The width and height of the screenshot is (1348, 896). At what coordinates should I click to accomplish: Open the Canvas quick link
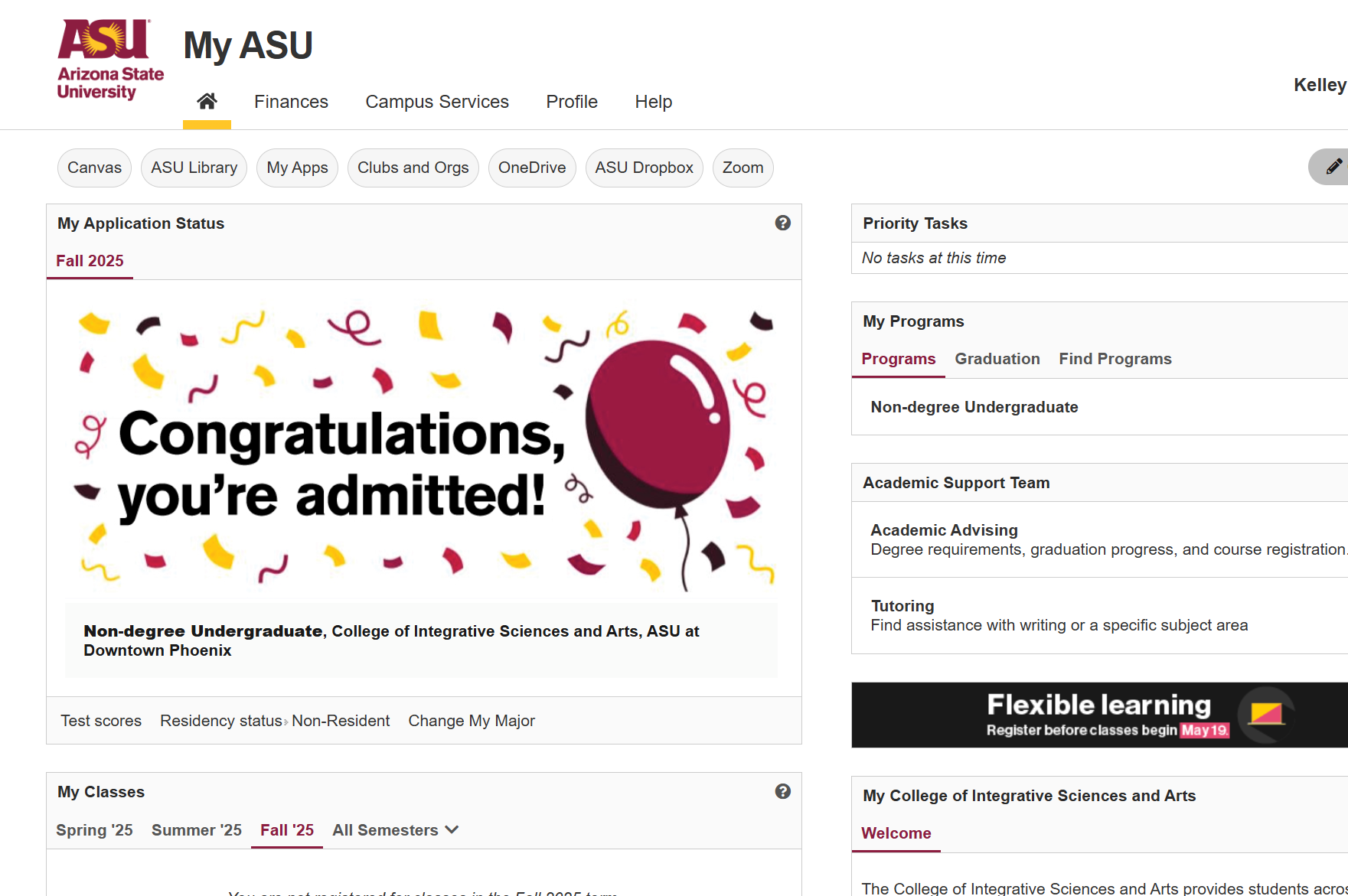[94, 168]
